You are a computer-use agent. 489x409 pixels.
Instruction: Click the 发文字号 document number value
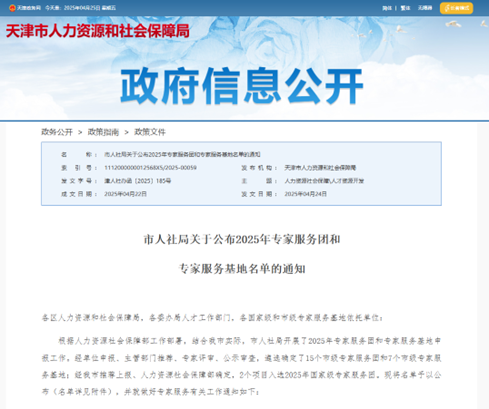tap(138, 181)
